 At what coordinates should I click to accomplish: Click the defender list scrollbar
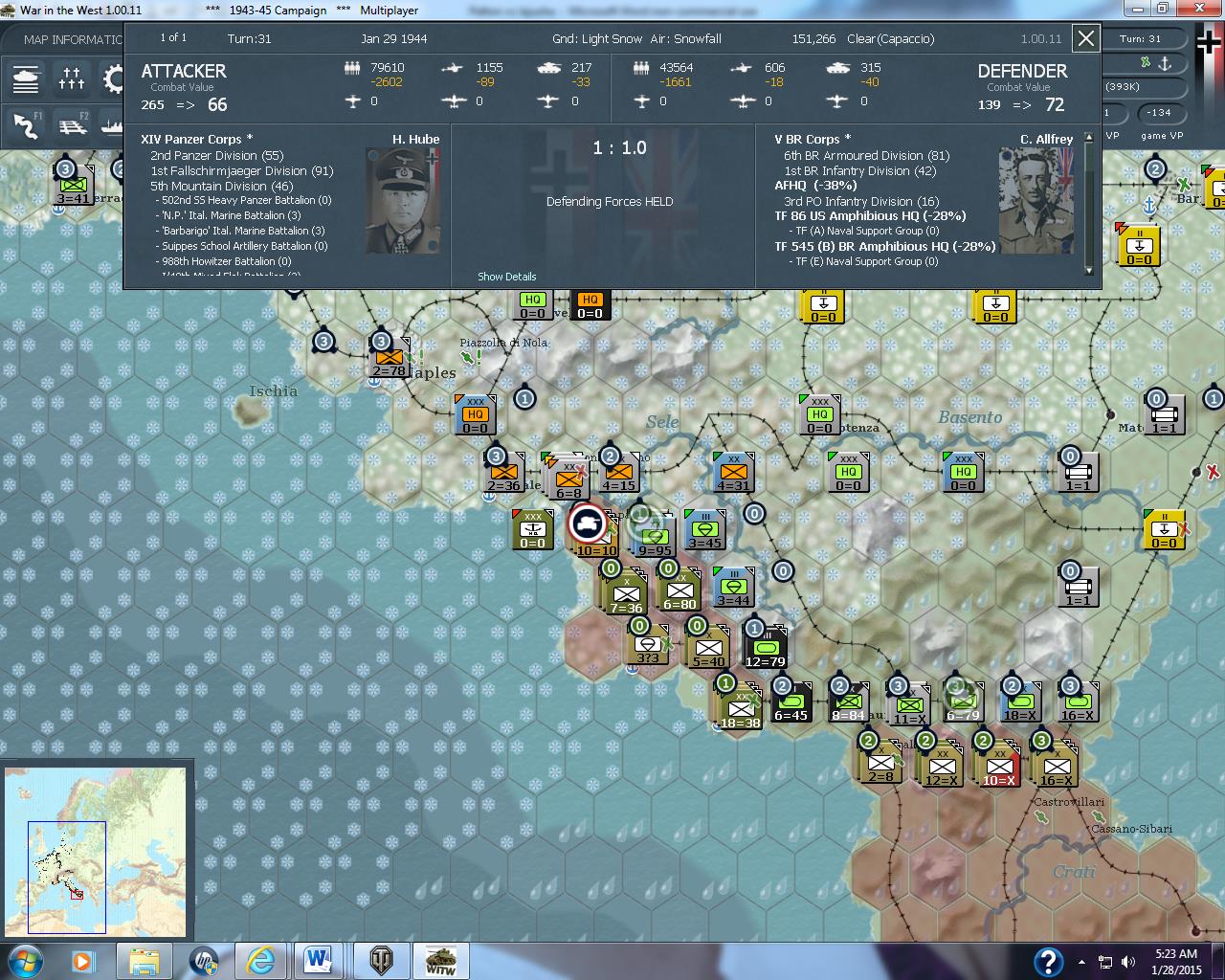[1088, 203]
